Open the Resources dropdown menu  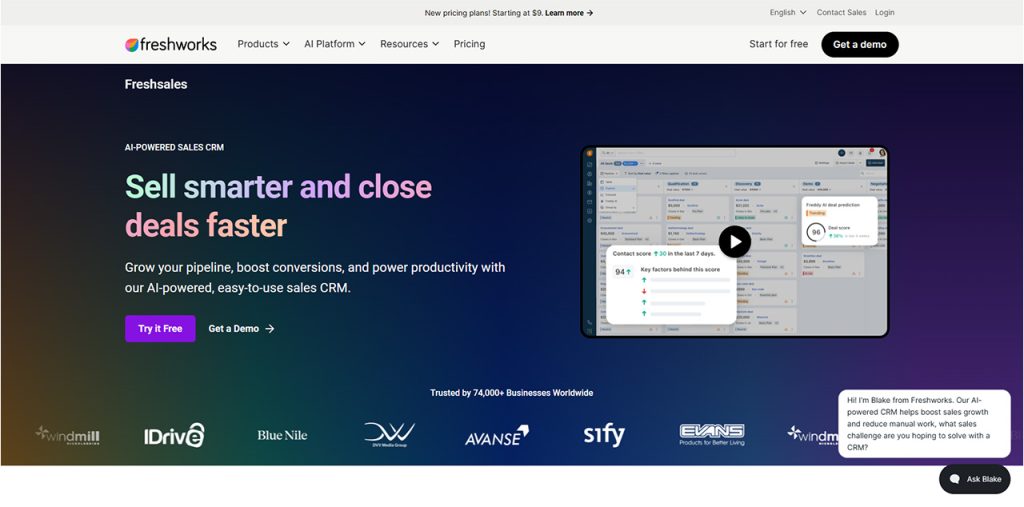pos(409,44)
